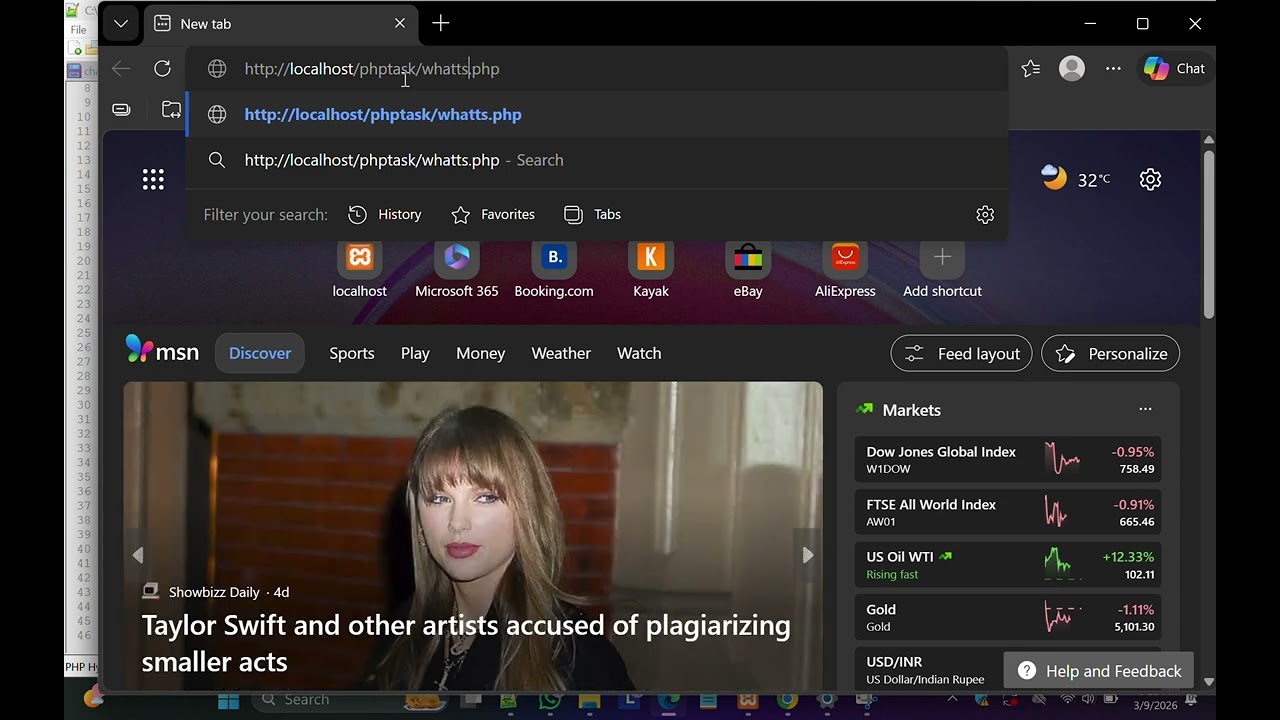Open the tab stack icon on favorites bar
The image size is (1280, 720).
tap(121, 109)
